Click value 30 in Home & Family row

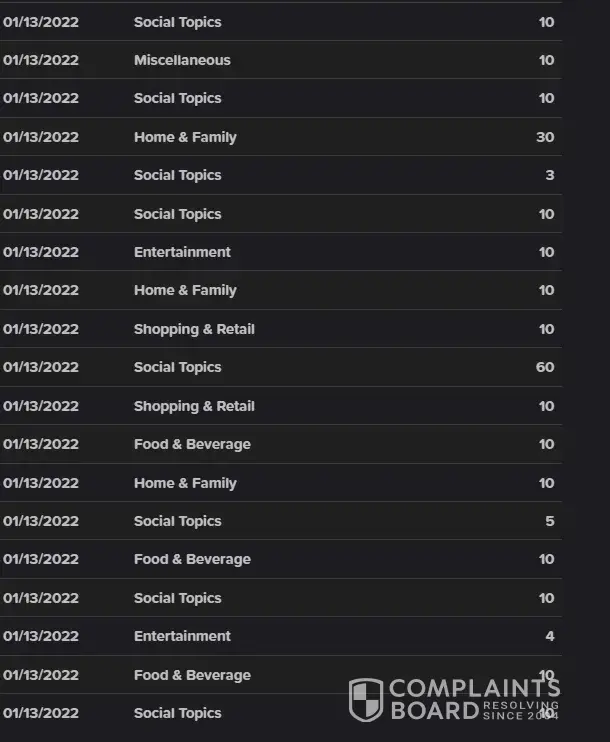[x=545, y=137]
